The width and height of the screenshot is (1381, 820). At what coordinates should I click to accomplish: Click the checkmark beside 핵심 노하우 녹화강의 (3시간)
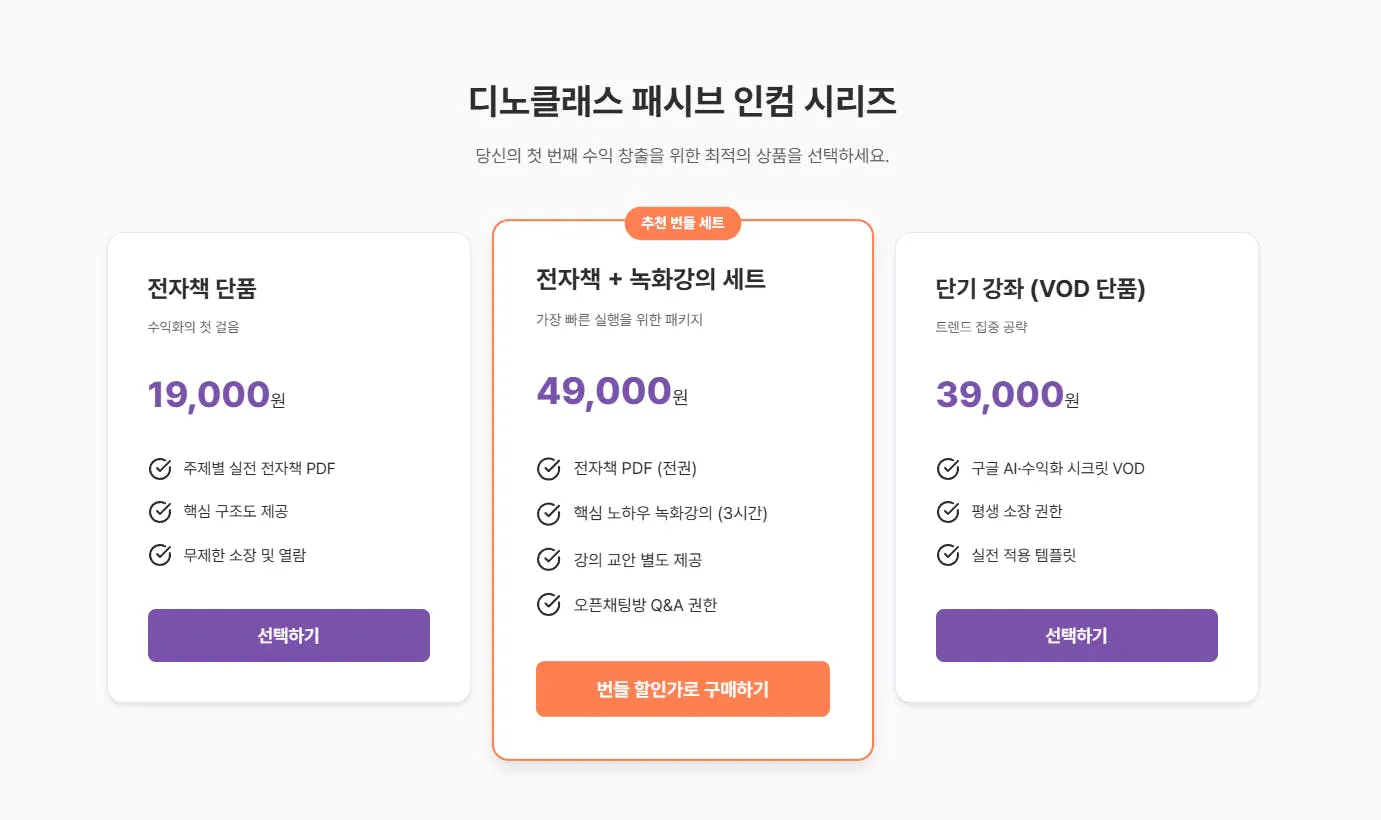click(548, 514)
